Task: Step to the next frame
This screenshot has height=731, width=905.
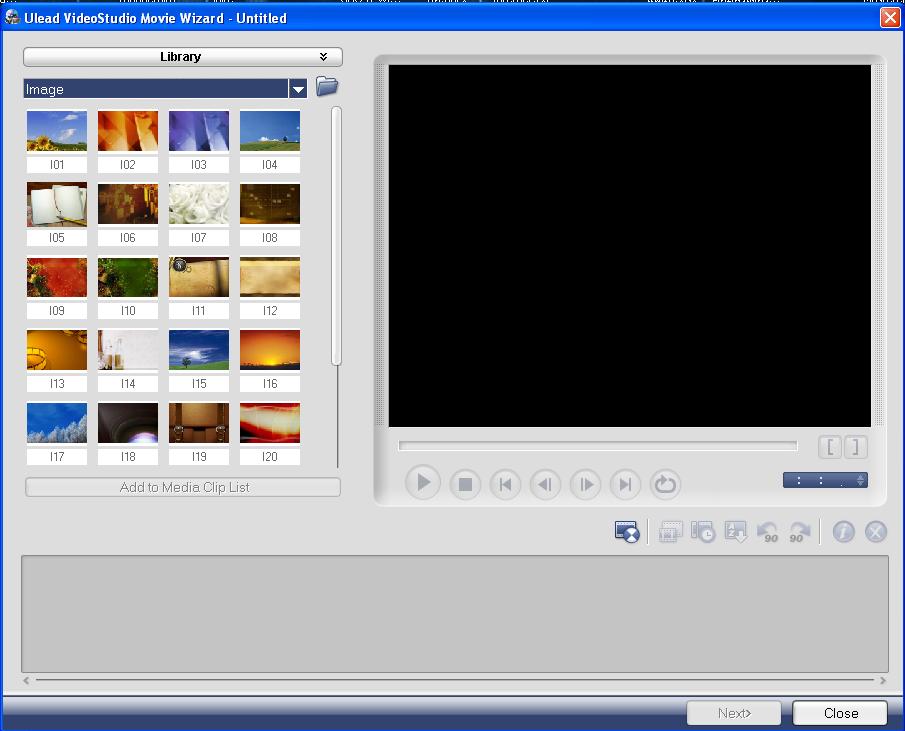Action: 585,485
